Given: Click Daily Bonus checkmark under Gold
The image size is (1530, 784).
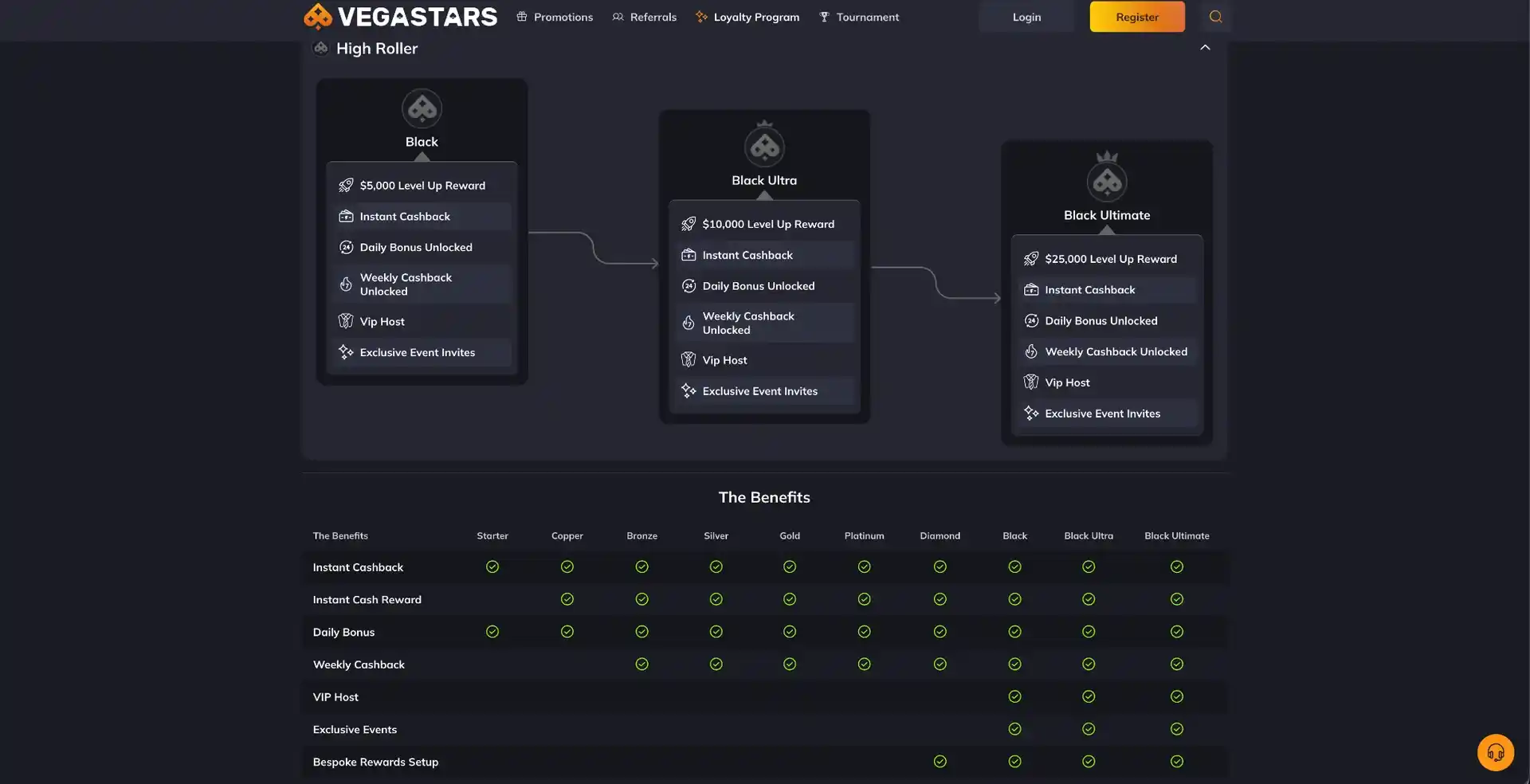Looking at the screenshot, I should [790, 632].
